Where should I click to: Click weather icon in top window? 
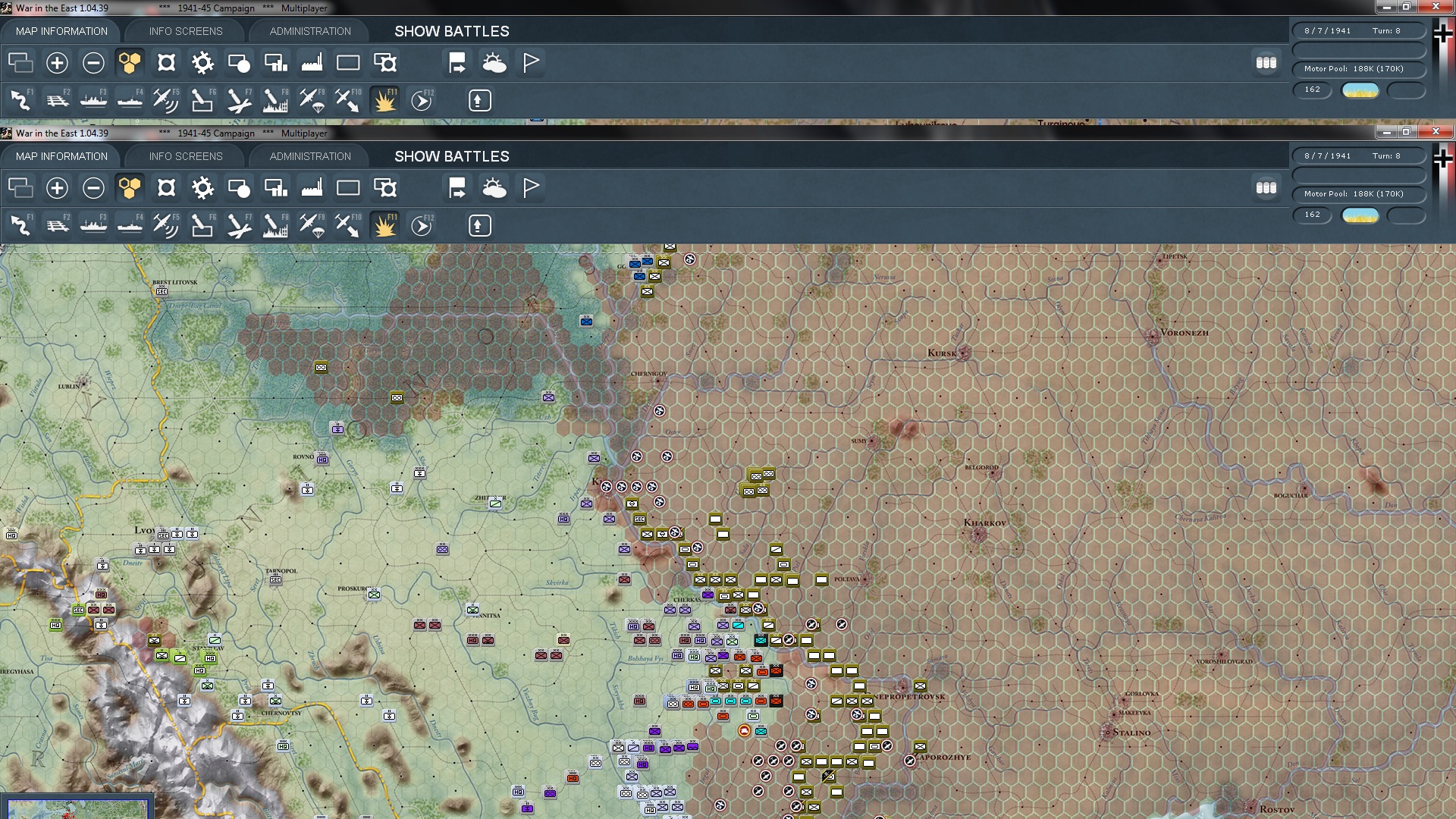[494, 63]
